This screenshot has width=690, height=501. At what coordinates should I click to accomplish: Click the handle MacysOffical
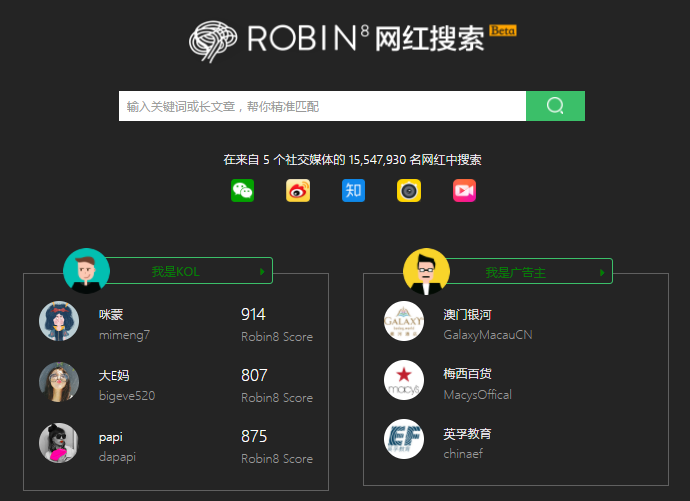tap(478, 395)
